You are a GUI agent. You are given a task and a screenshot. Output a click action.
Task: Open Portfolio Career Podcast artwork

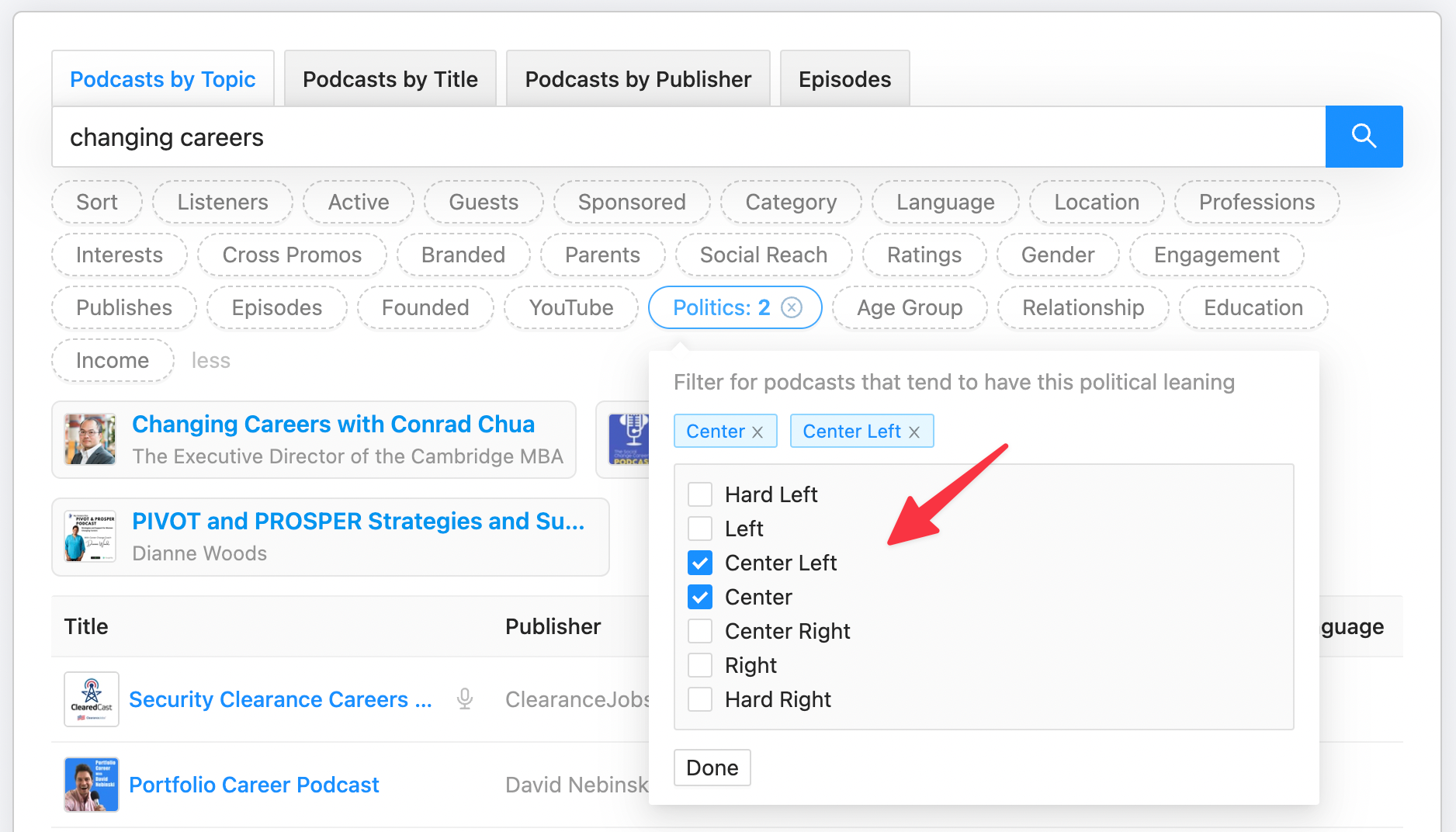pyautogui.click(x=92, y=785)
